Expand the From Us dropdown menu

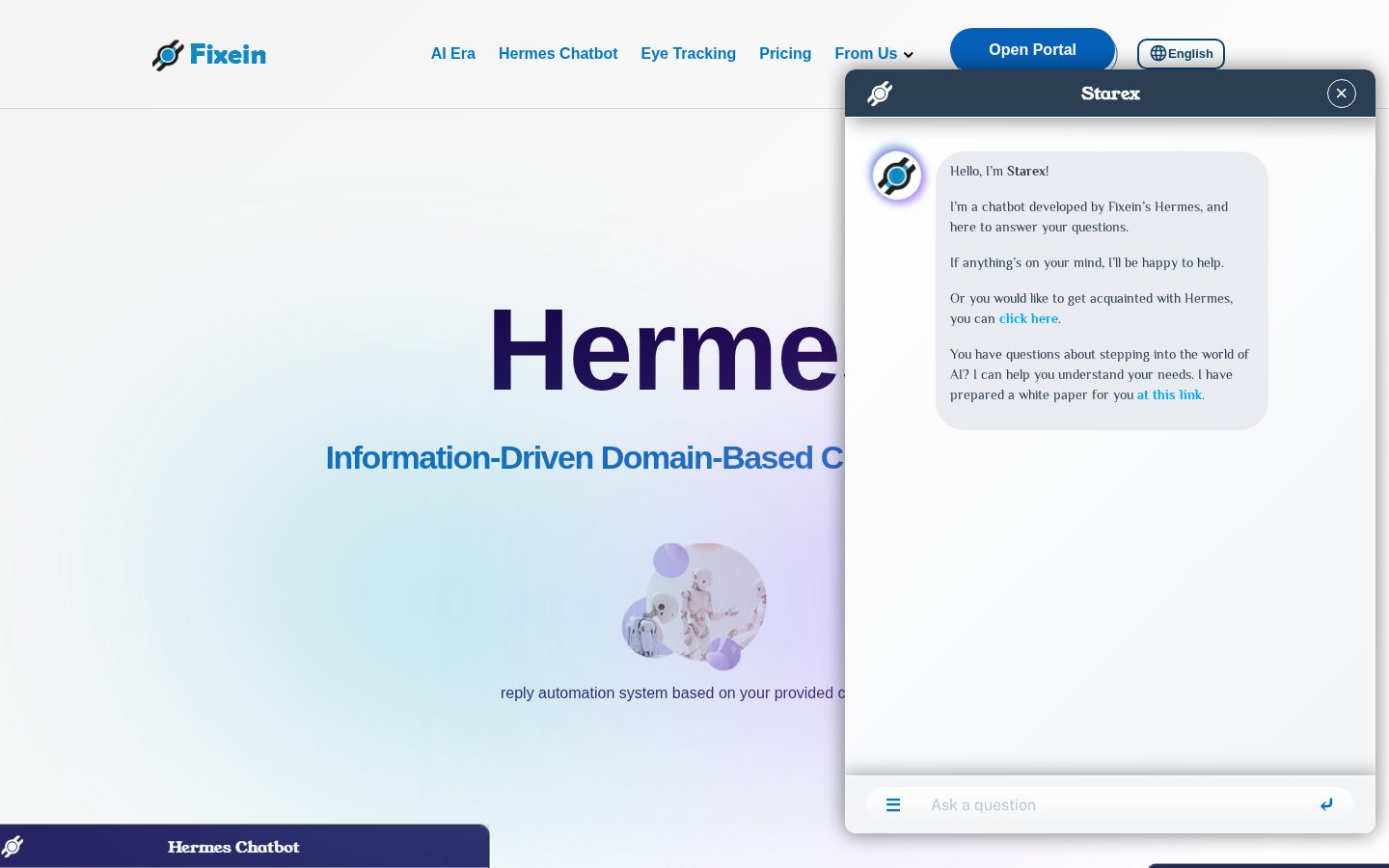[874, 54]
